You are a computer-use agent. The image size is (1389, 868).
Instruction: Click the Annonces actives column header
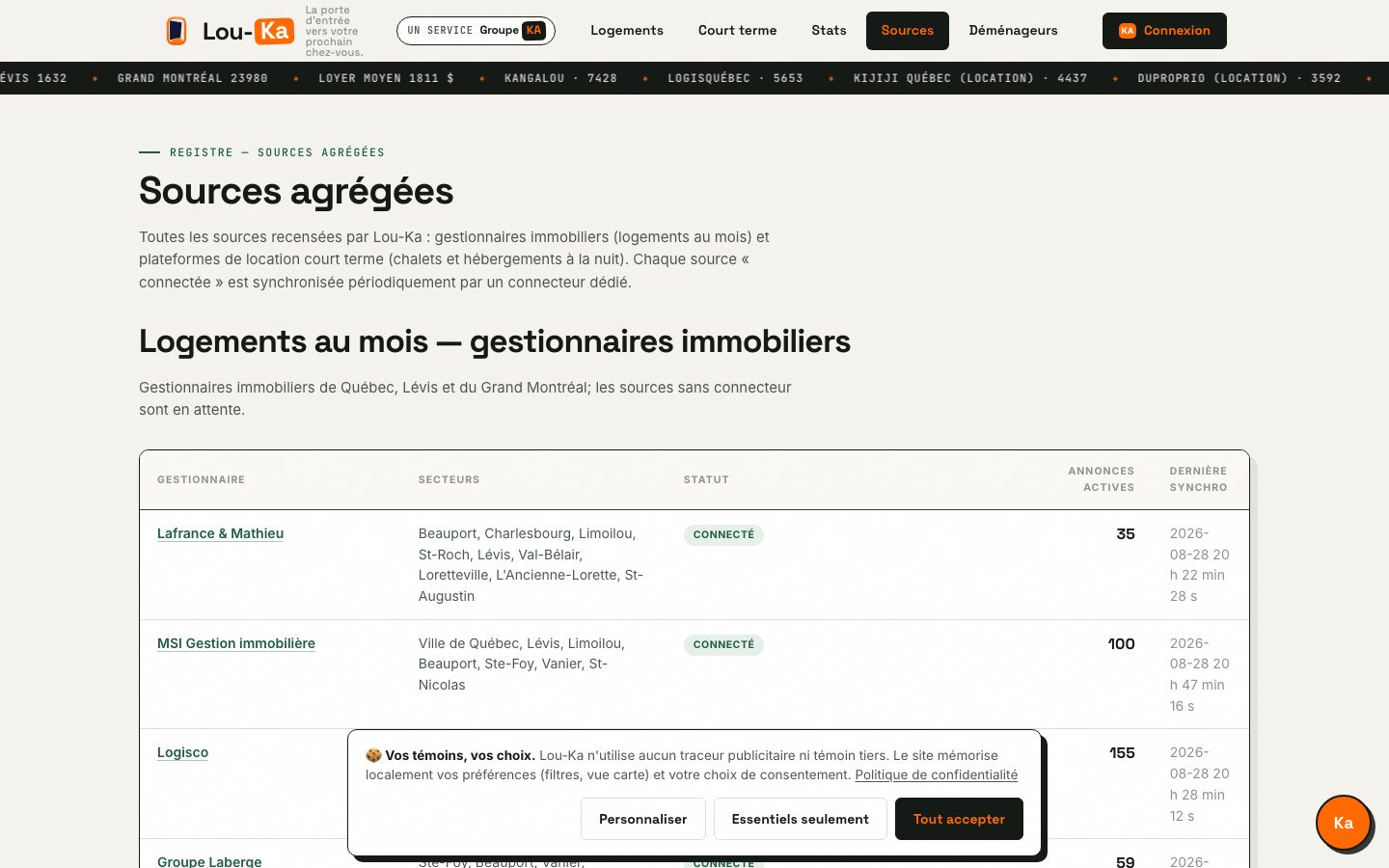[x=1101, y=479]
